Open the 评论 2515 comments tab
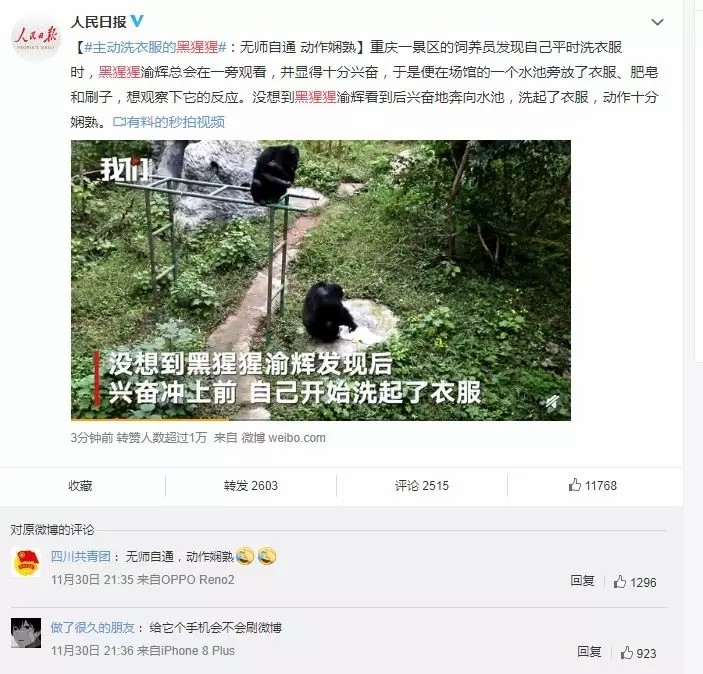The width and height of the screenshot is (703, 674). pos(422,486)
